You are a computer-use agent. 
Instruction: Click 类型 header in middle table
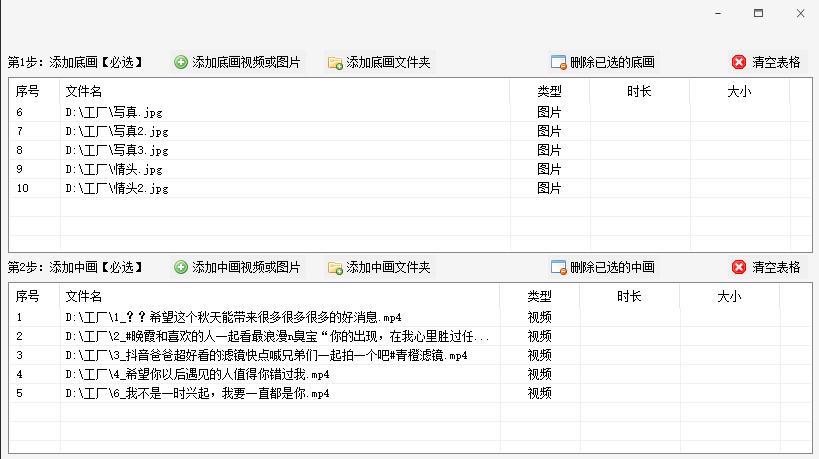(x=540, y=297)
